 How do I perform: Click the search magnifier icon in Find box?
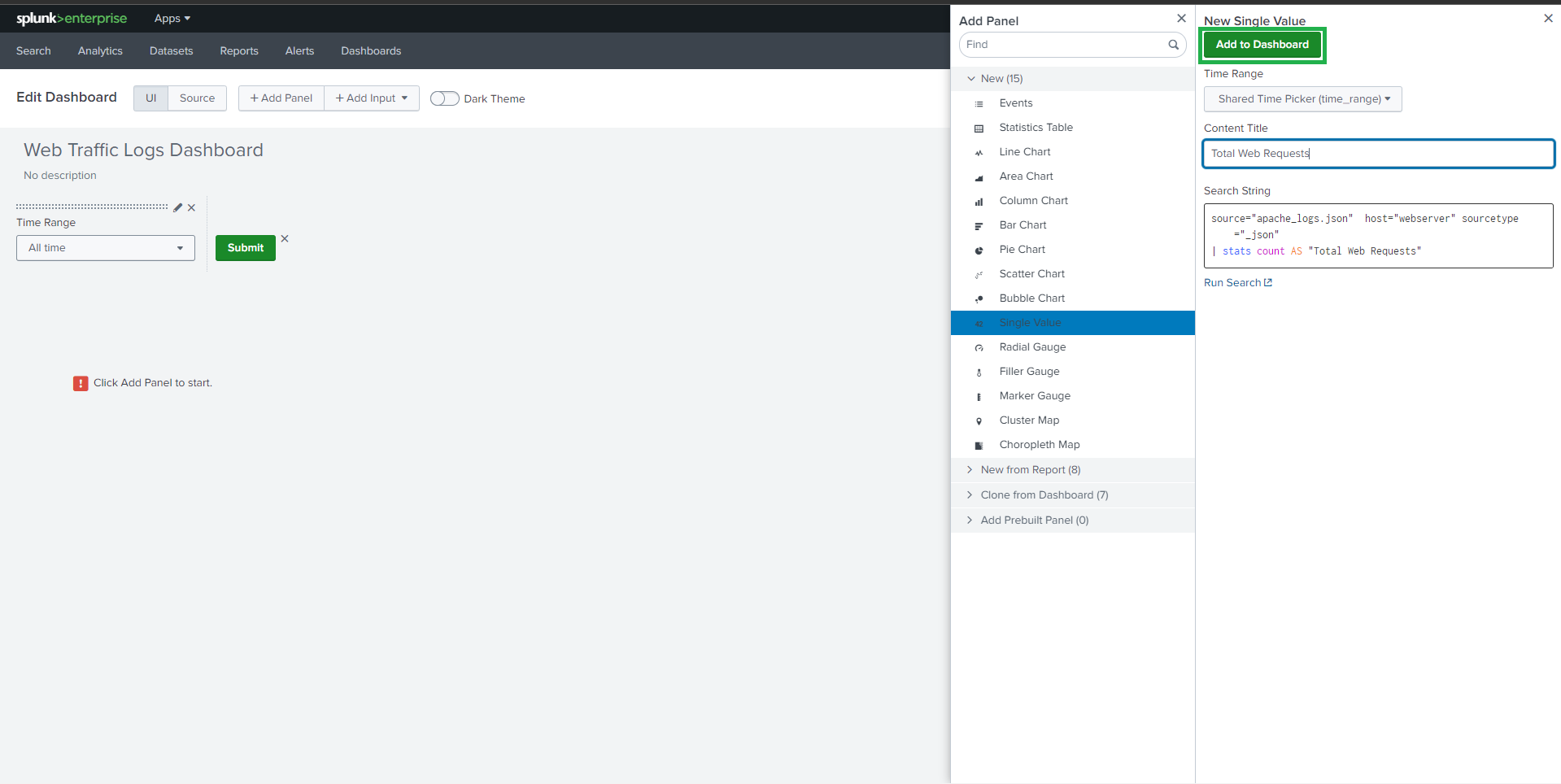[1174, 45]
